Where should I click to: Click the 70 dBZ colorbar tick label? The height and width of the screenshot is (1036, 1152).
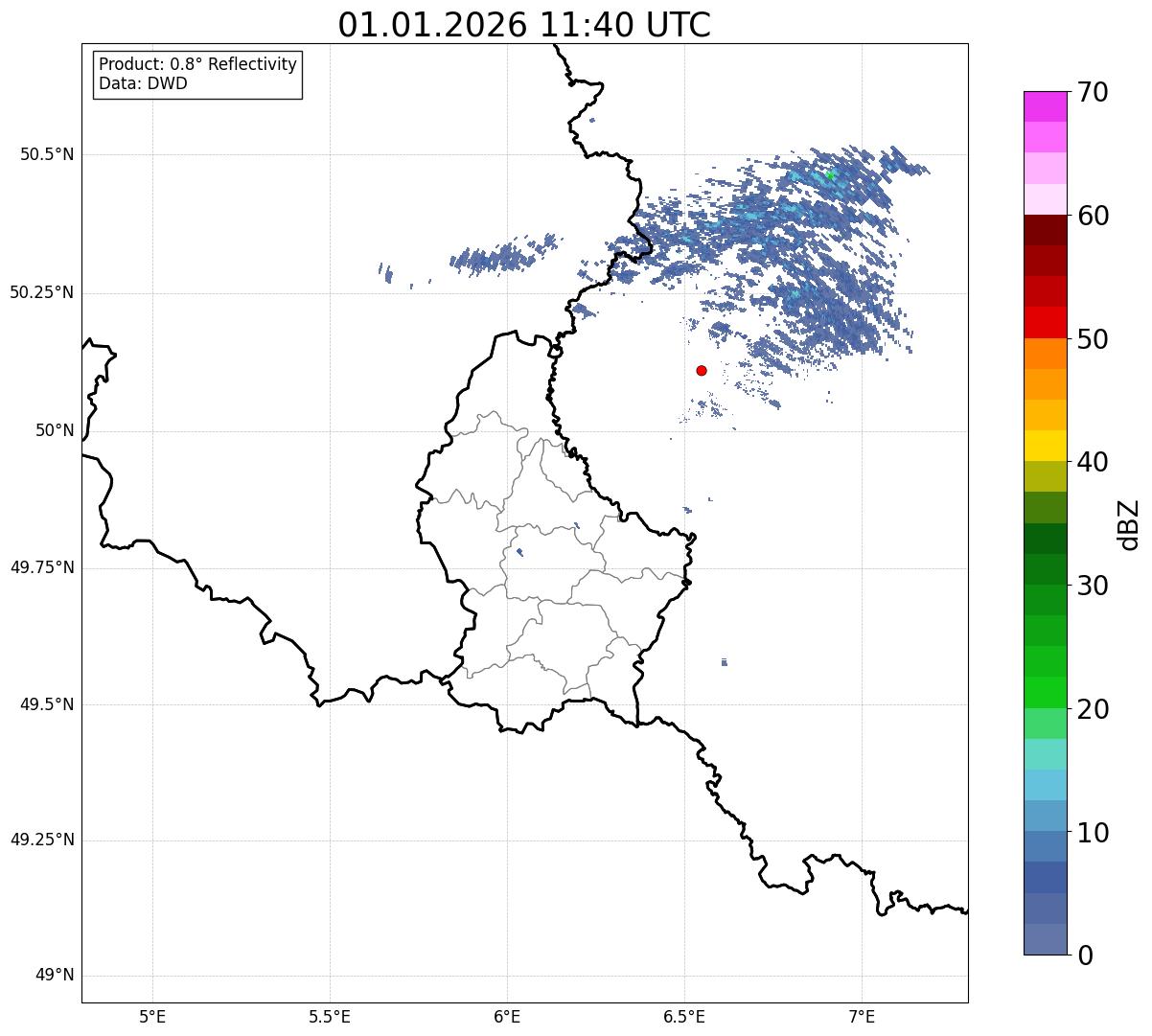pyautogui.click(x=1093, y=92)
